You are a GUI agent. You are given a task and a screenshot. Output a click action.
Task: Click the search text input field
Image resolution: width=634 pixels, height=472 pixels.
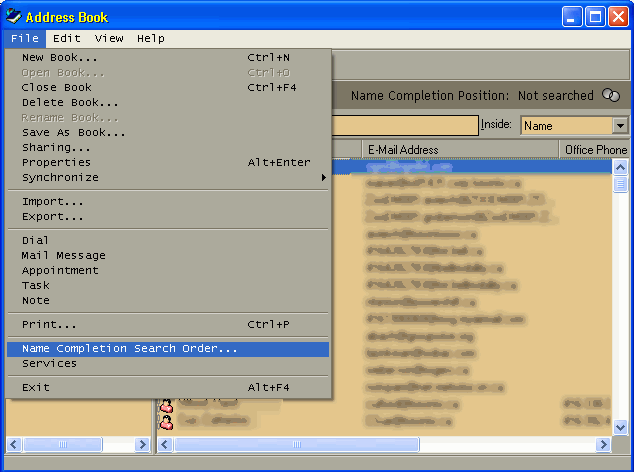pyautogui.click(x=405, y=125)
